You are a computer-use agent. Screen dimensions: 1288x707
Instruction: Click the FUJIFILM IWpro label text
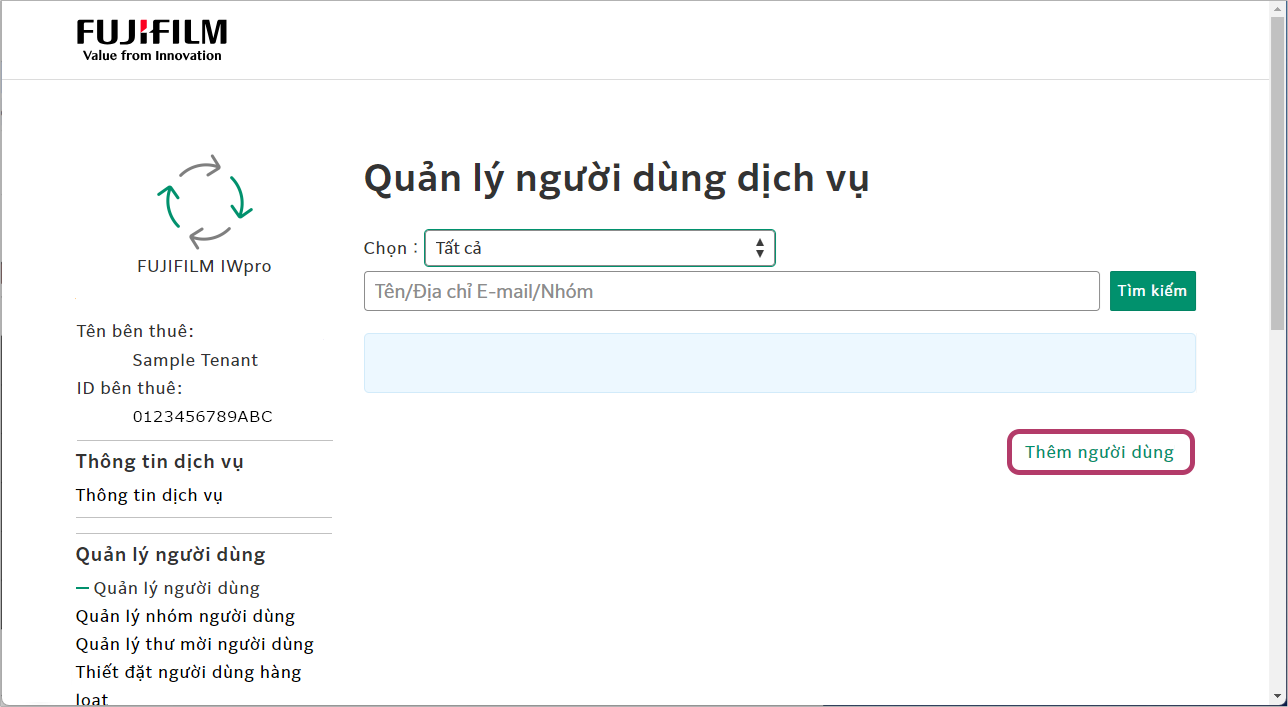point(204,267)
